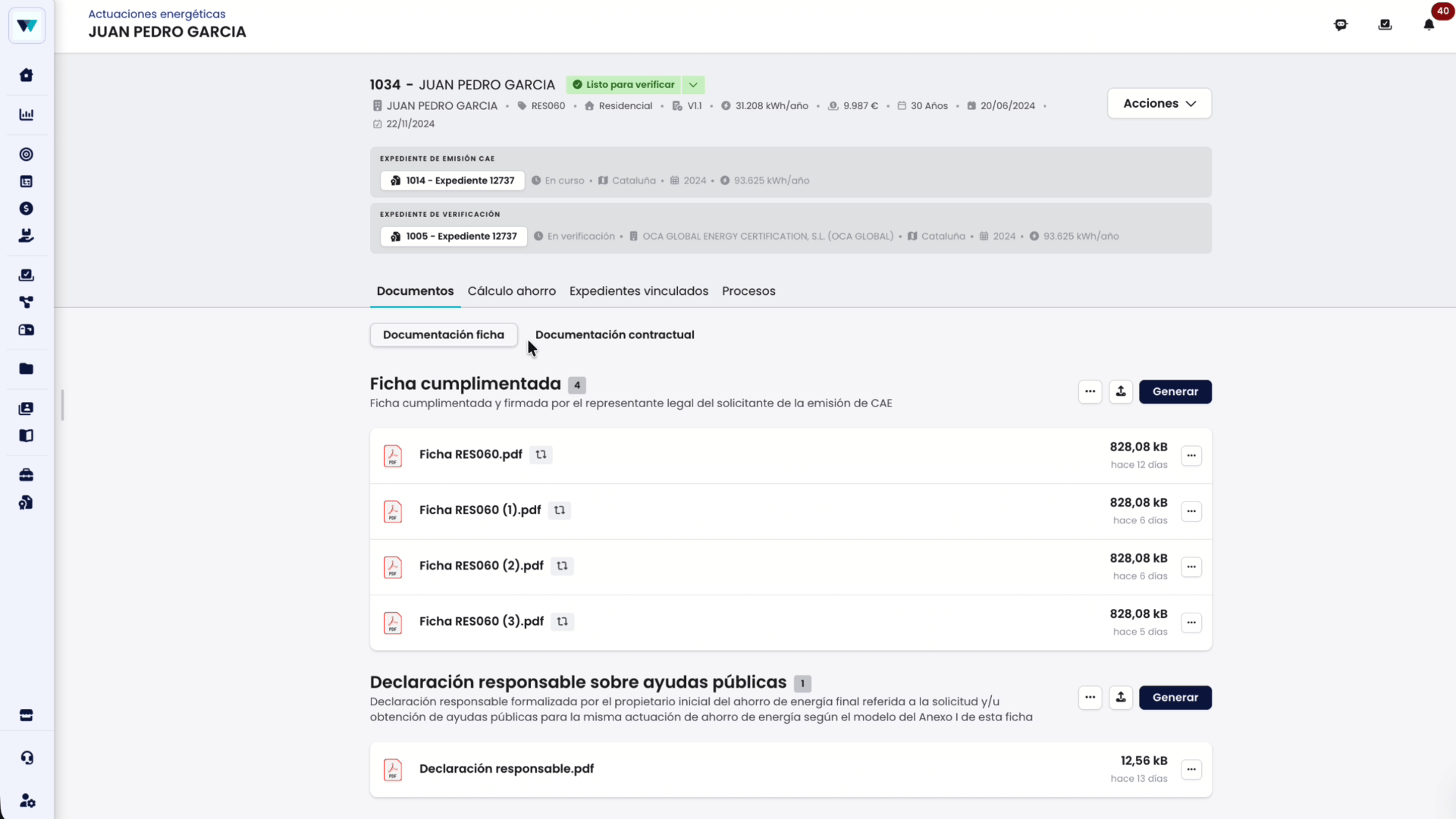Click replace icon next to Ficha RES060 (3).pdf
This screenshot has height=819, width=1456.
point(562,621)
